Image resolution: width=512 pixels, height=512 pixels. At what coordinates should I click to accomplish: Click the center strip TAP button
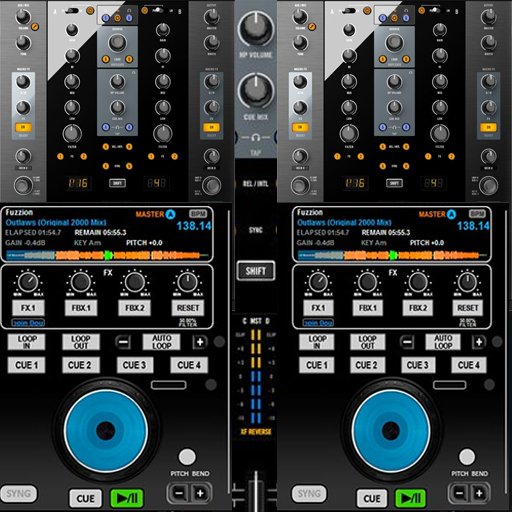(x=256, y=153)
